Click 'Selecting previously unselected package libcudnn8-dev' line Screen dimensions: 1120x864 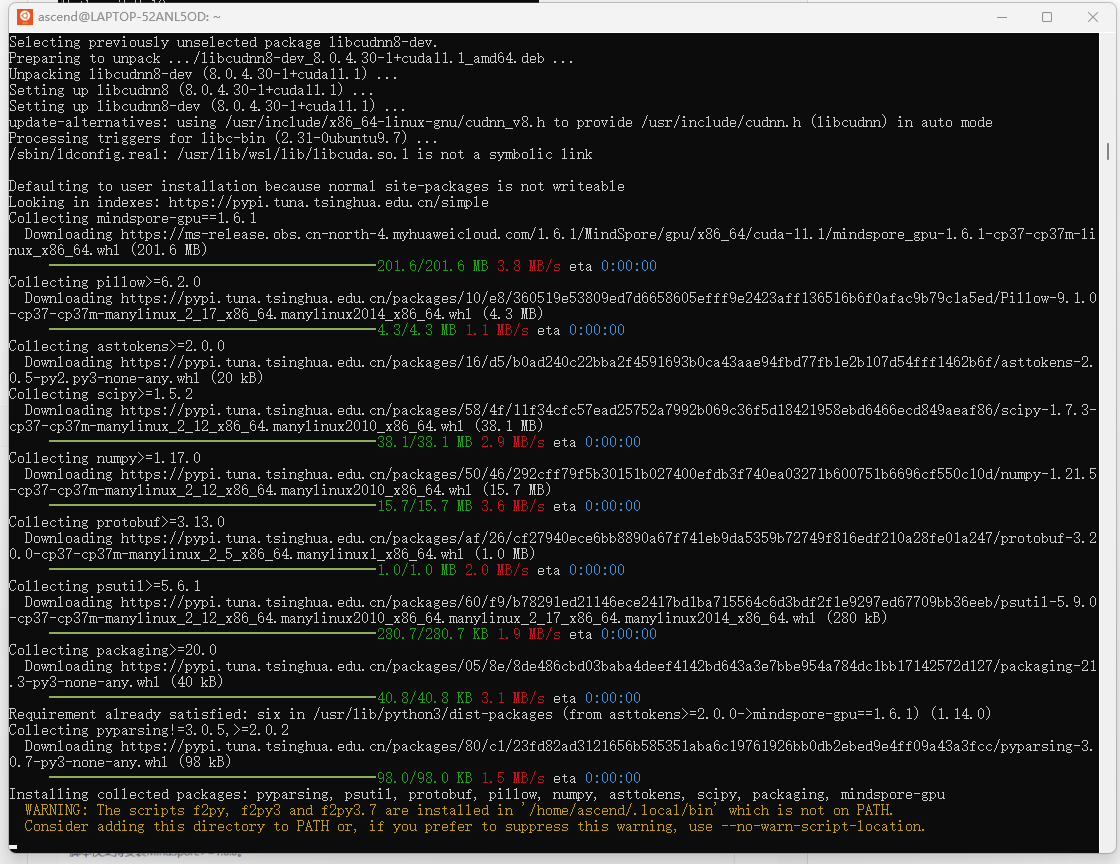pos(223,42)
